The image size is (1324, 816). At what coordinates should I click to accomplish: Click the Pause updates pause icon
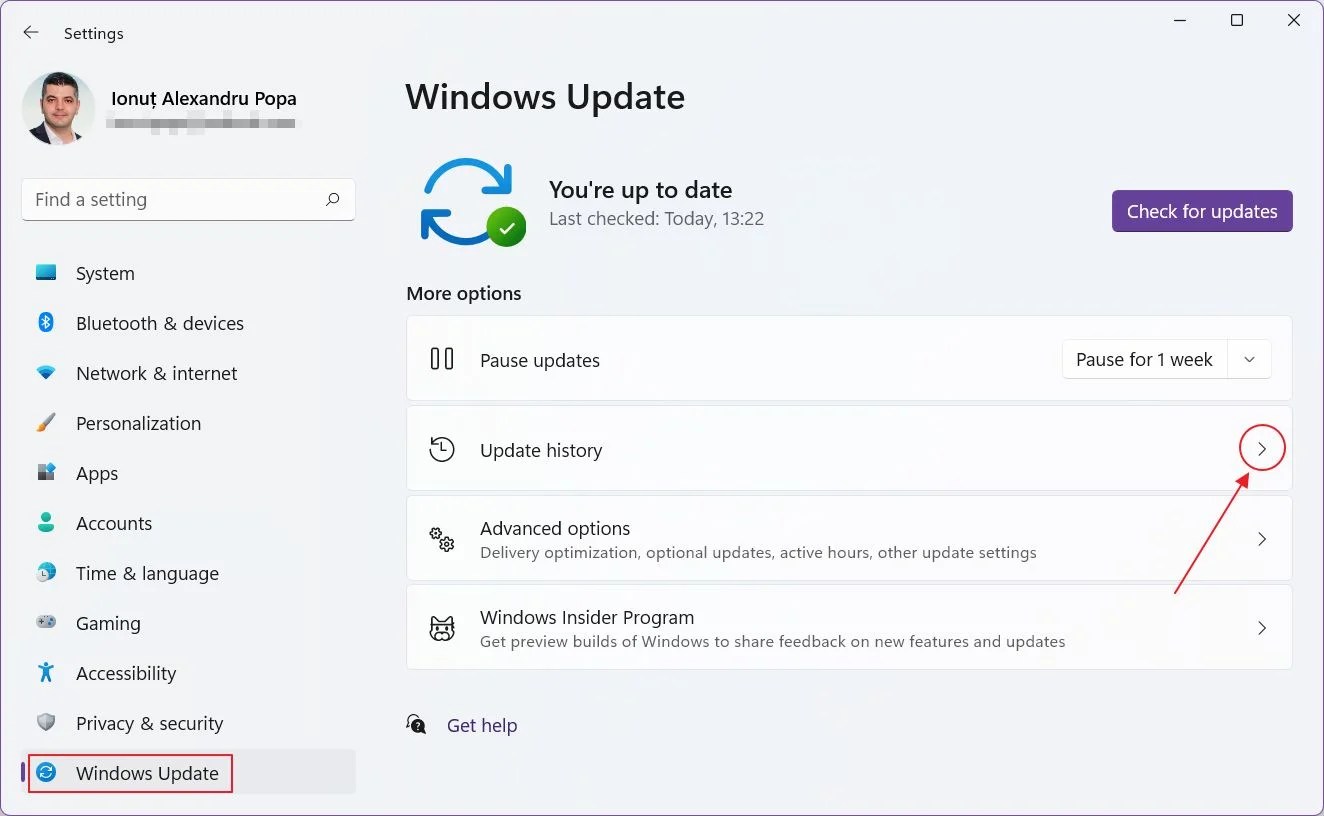click(441, 359)
